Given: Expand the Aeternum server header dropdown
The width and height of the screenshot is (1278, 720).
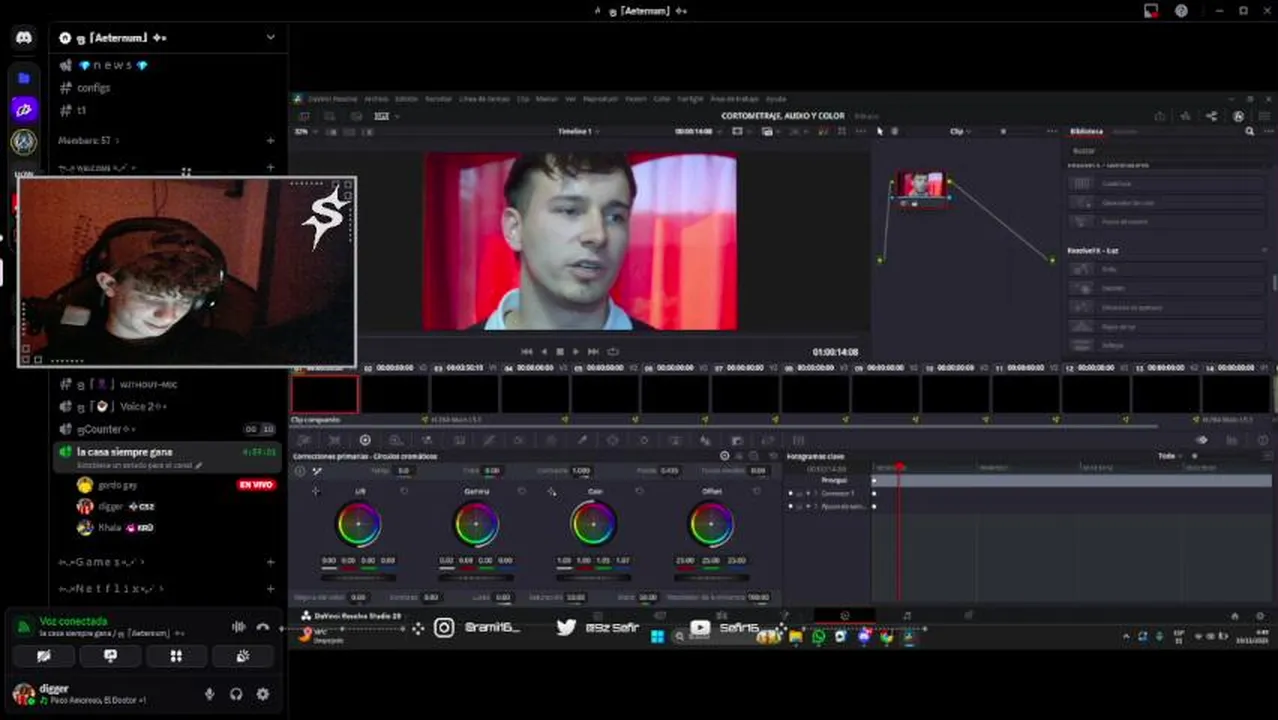Looking at the screenshot, I should [270, 37].
